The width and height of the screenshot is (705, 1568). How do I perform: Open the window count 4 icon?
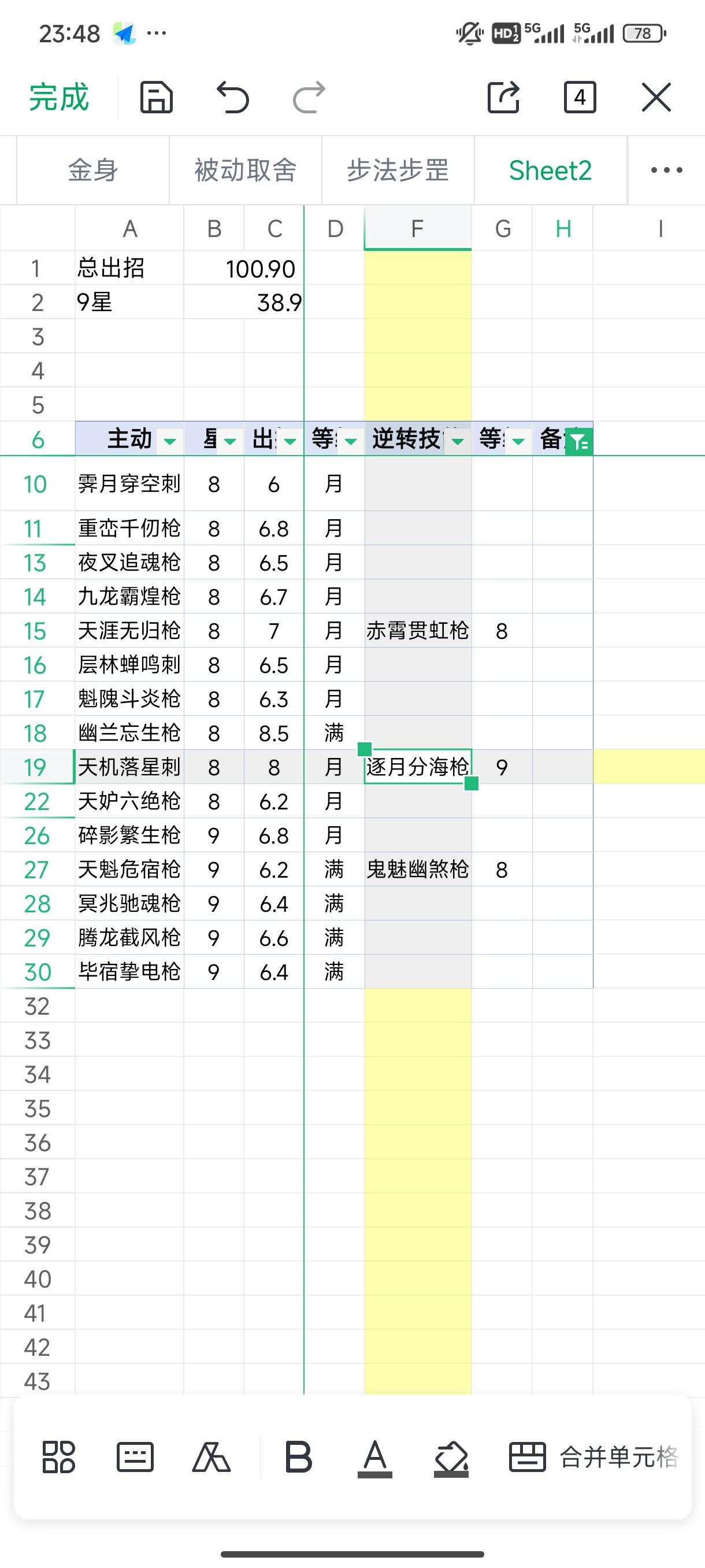pos(580,97)
